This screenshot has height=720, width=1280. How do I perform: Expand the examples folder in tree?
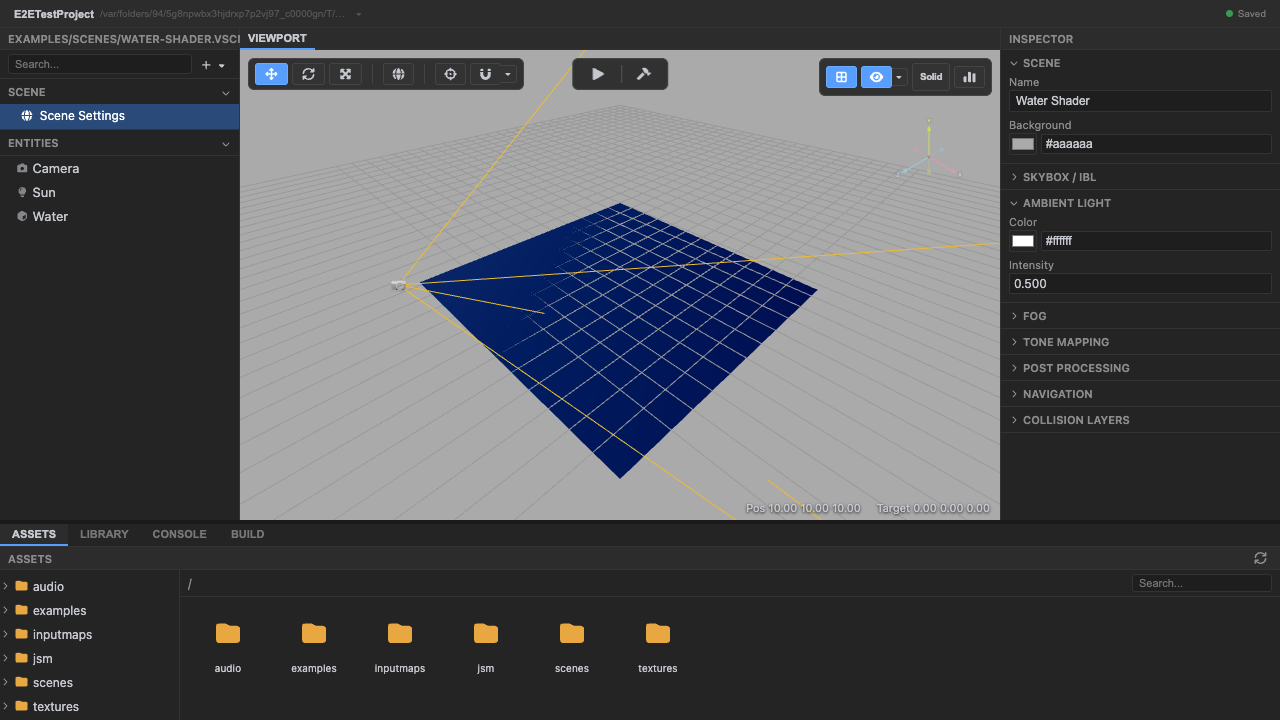[x=6, y=610]
